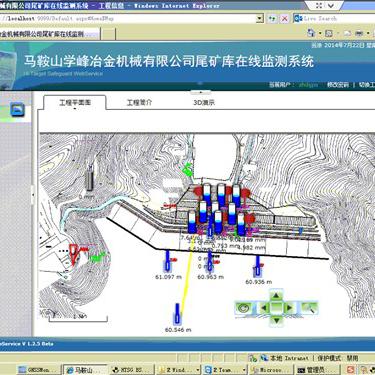Switch to the 工程简介 tab
The width and height of the screenshot is (375, 375).
139,102
